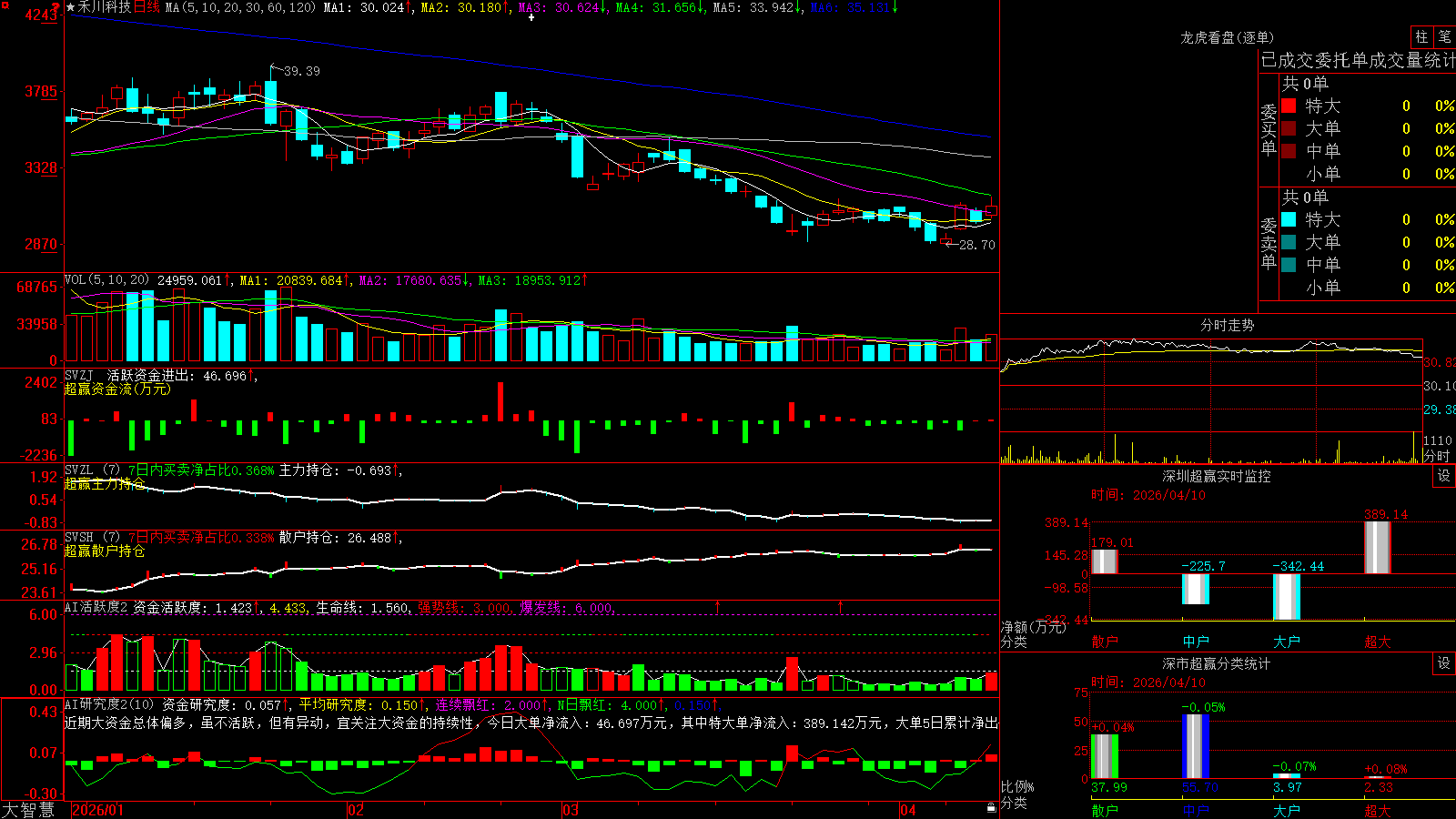
Task: Click the 超赢主力持仓 label
Action: [x=105, y=483]
